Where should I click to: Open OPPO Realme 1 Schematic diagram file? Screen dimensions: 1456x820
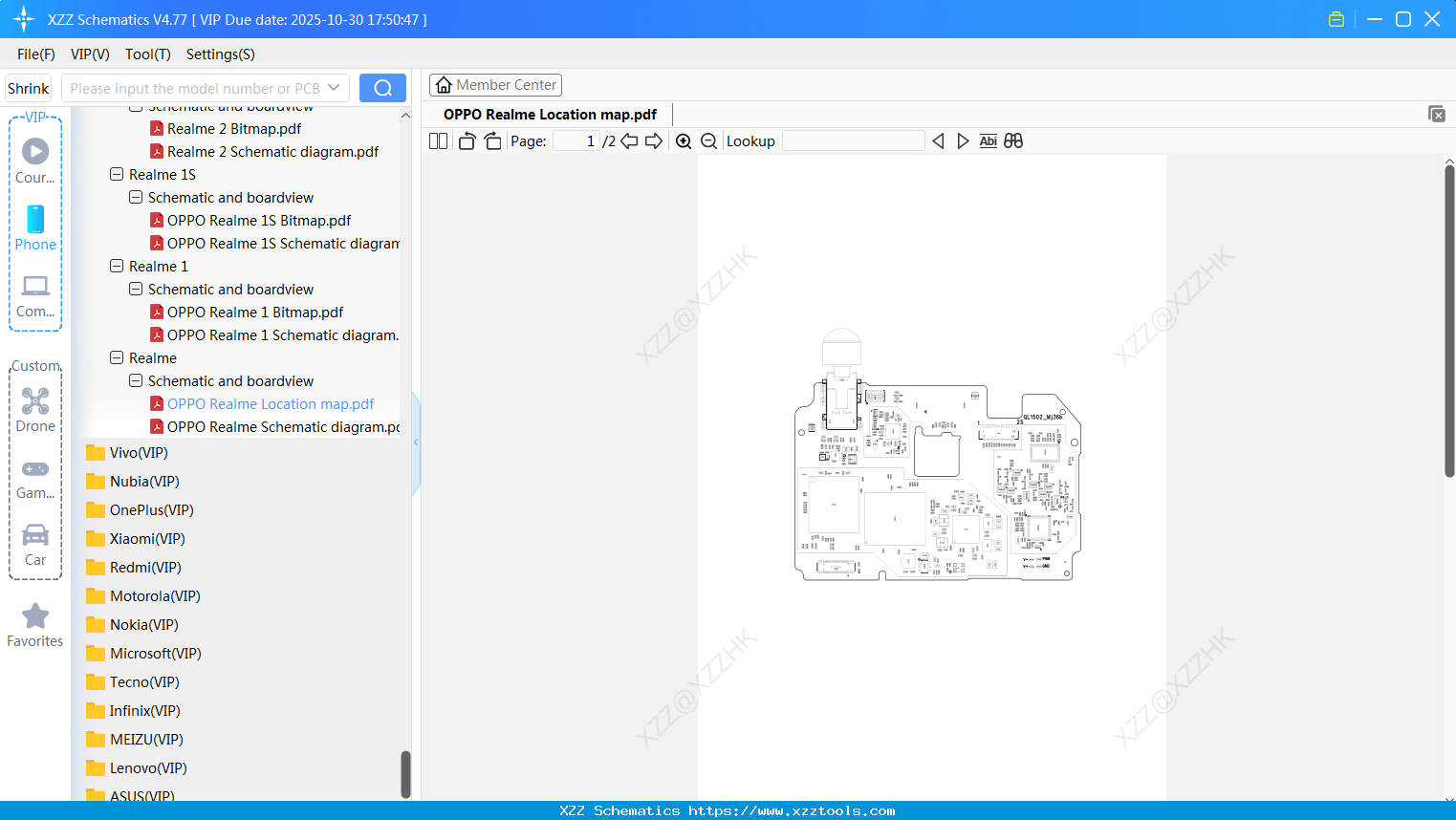click(274, 335)
